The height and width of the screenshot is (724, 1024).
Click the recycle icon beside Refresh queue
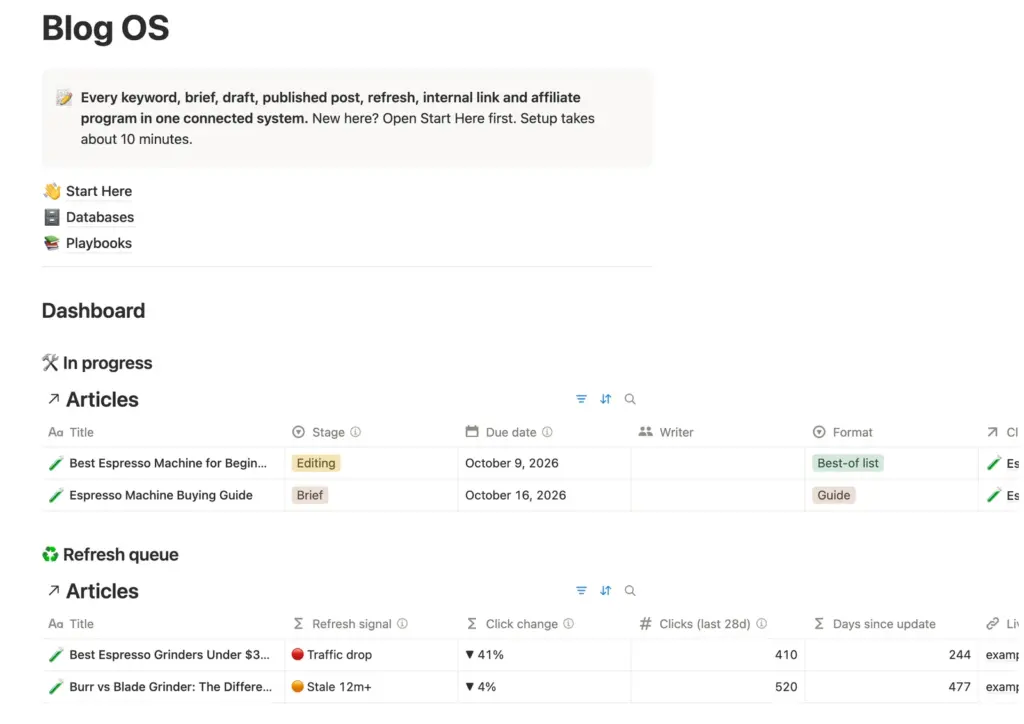[50, 554]
